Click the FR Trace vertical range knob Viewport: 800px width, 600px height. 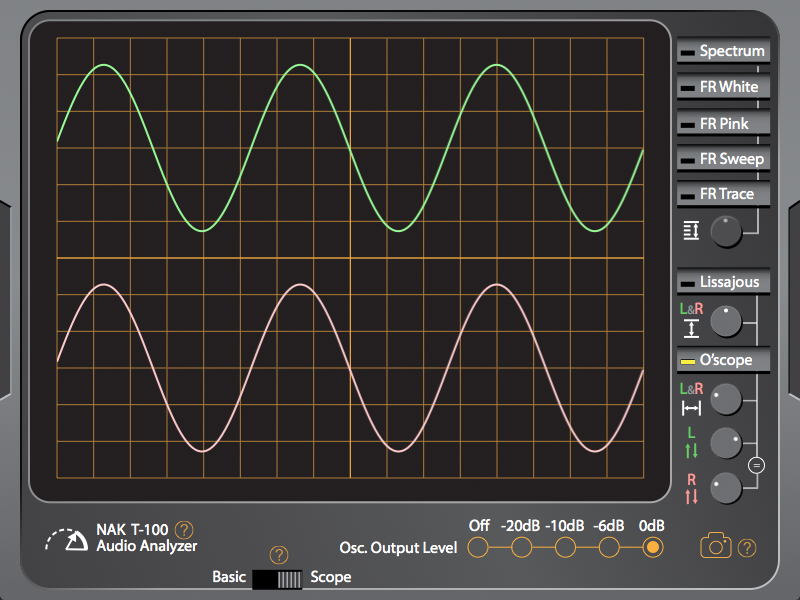pyautogui.click(x=726, y=232)
